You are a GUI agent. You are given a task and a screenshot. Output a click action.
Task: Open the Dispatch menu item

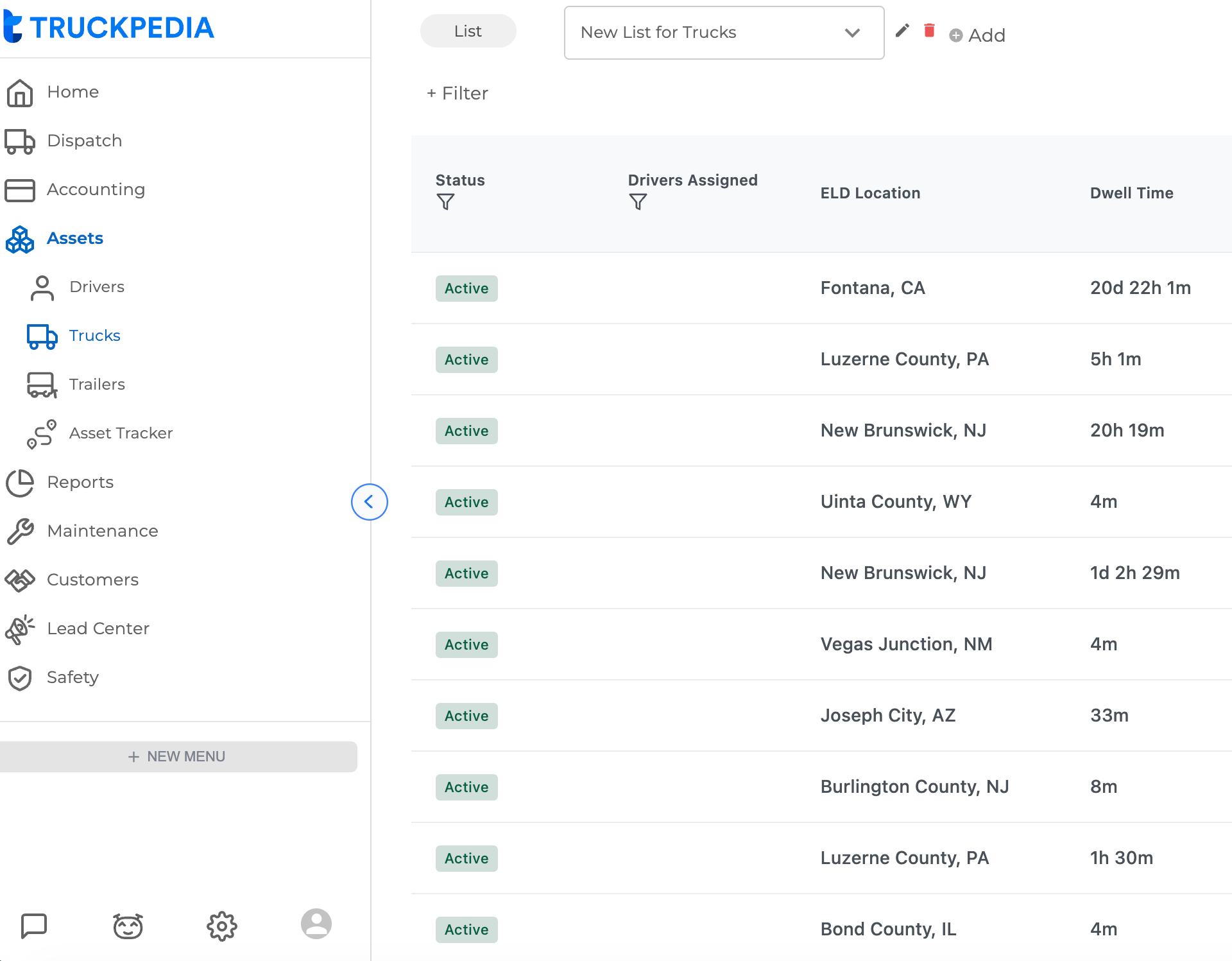pyautogui.click(x=84, y=141)
